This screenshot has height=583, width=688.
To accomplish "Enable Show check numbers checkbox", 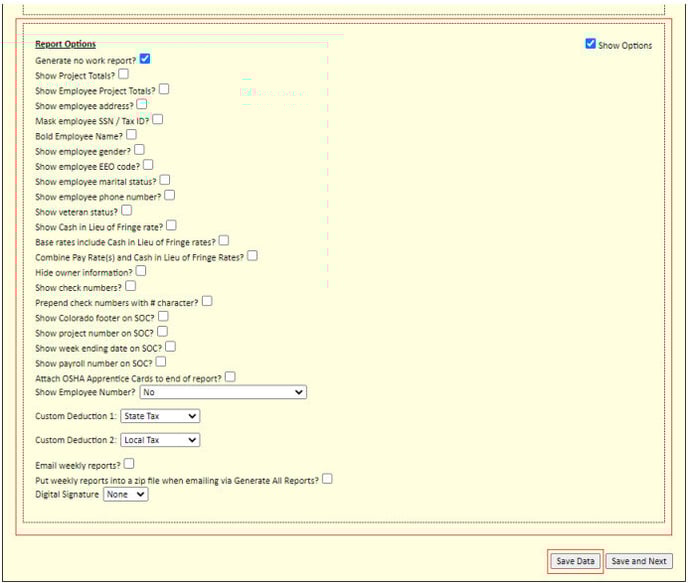I will (131, 286).
